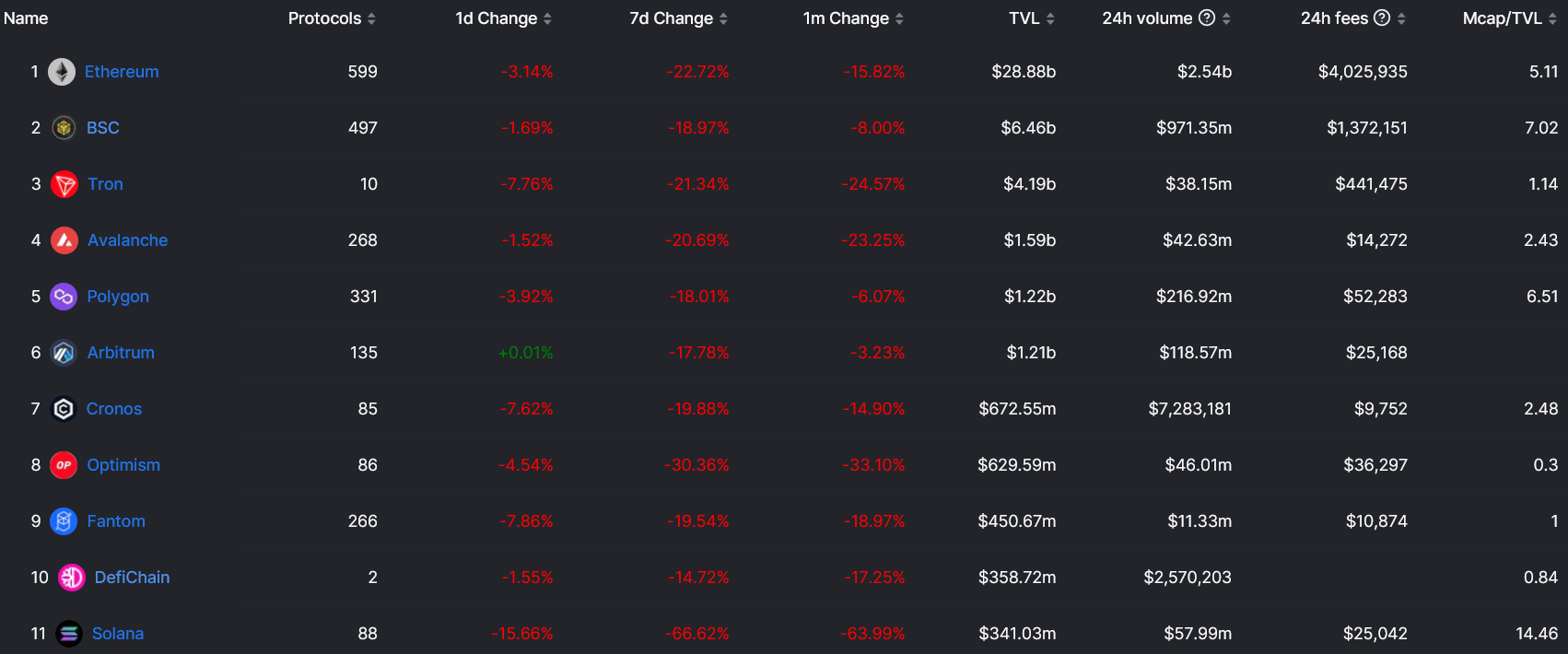Image resolution: width=1568 pixels, height=654 pixels.
Task: Click the Name column header
Action: point(26,18)
